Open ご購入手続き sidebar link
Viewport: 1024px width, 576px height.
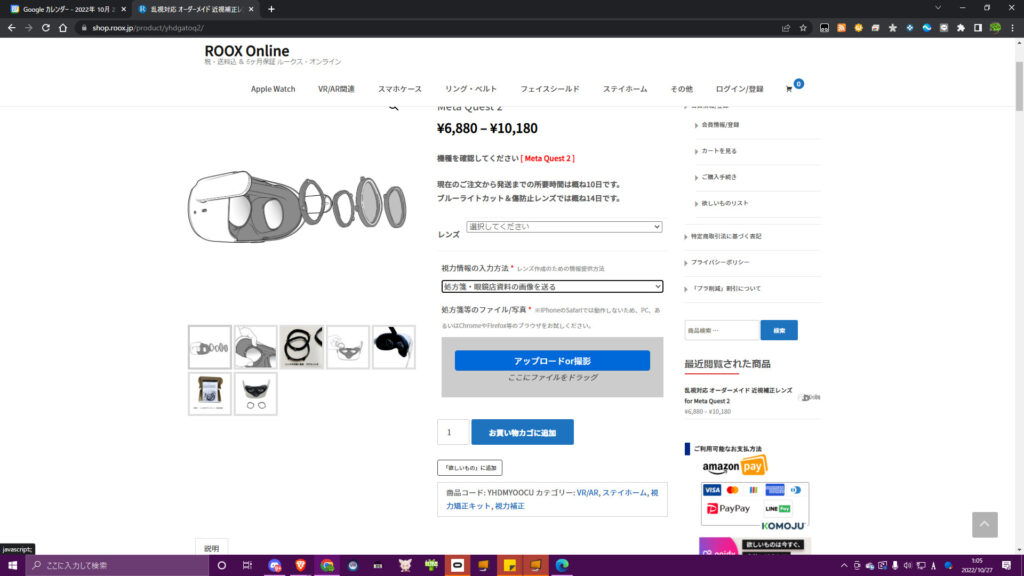click(x=719, y=177)
